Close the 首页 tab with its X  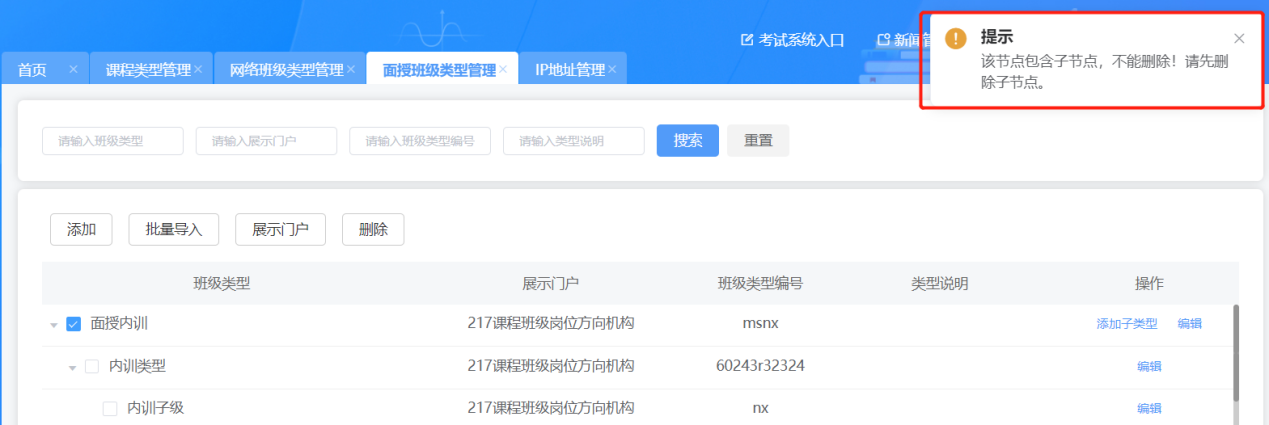click(x=73, y=69)
